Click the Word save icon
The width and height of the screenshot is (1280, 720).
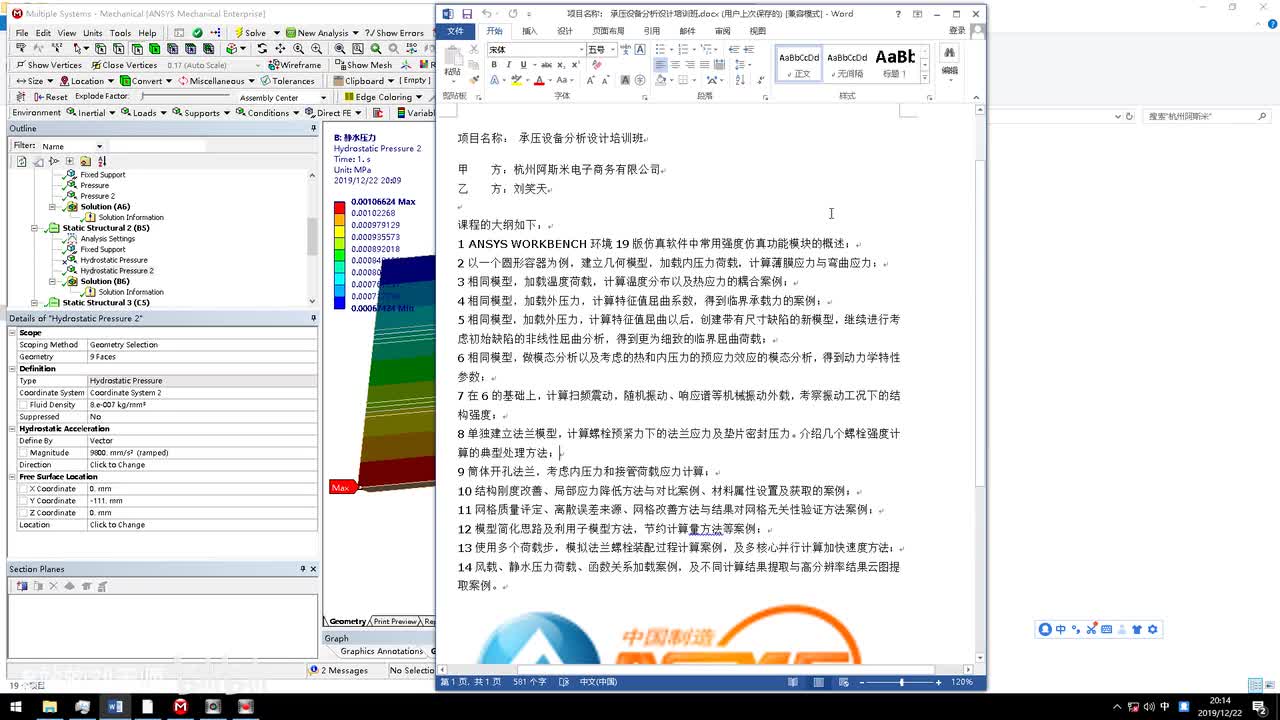click(467, 14)
